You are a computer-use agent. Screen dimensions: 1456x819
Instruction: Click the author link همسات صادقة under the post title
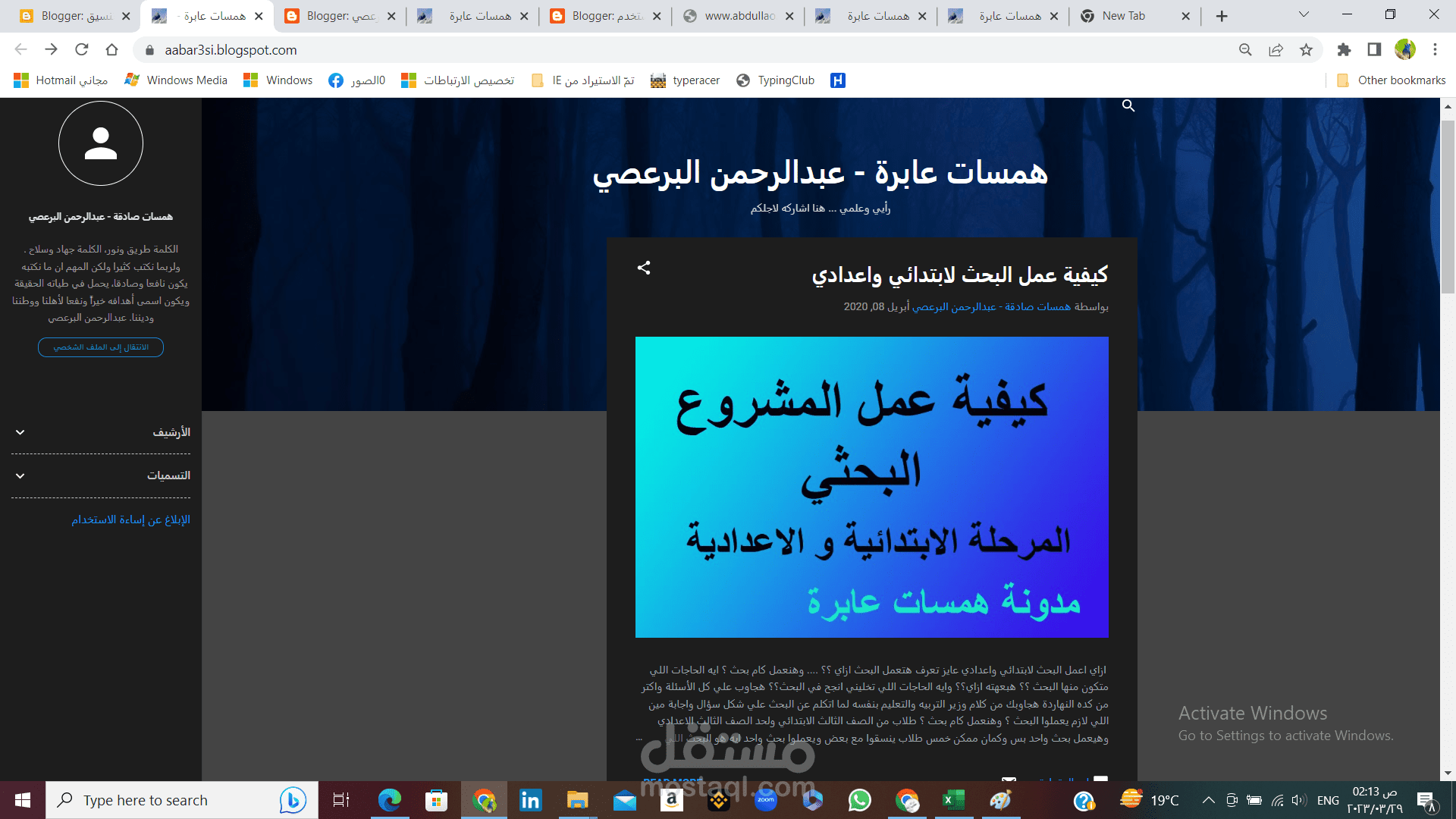pyautogui.click(x=992, y=306)
